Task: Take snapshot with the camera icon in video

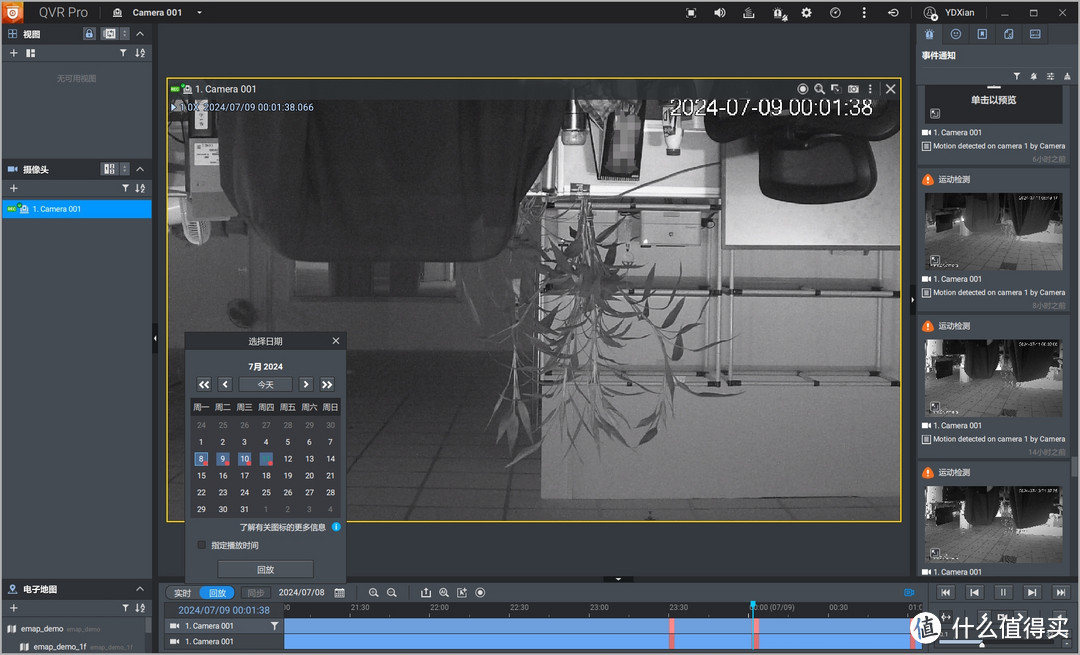Action: pyautogui.click(x=853, y=89)
